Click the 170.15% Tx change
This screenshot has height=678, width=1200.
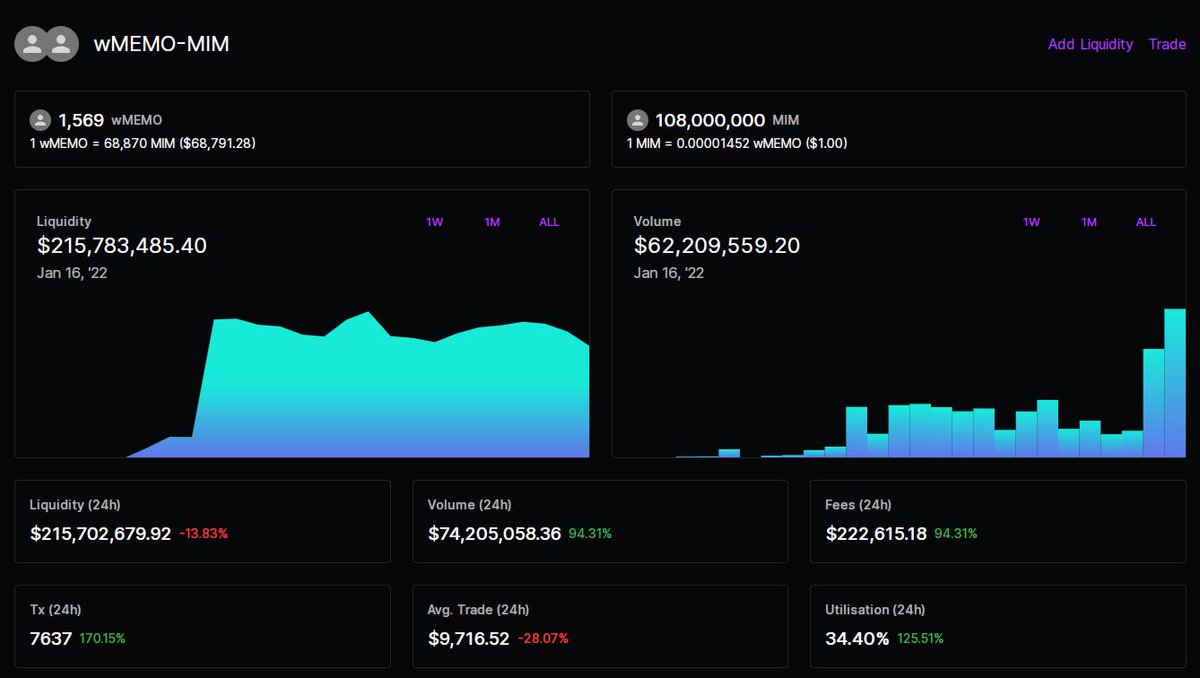tap(102, 638)
